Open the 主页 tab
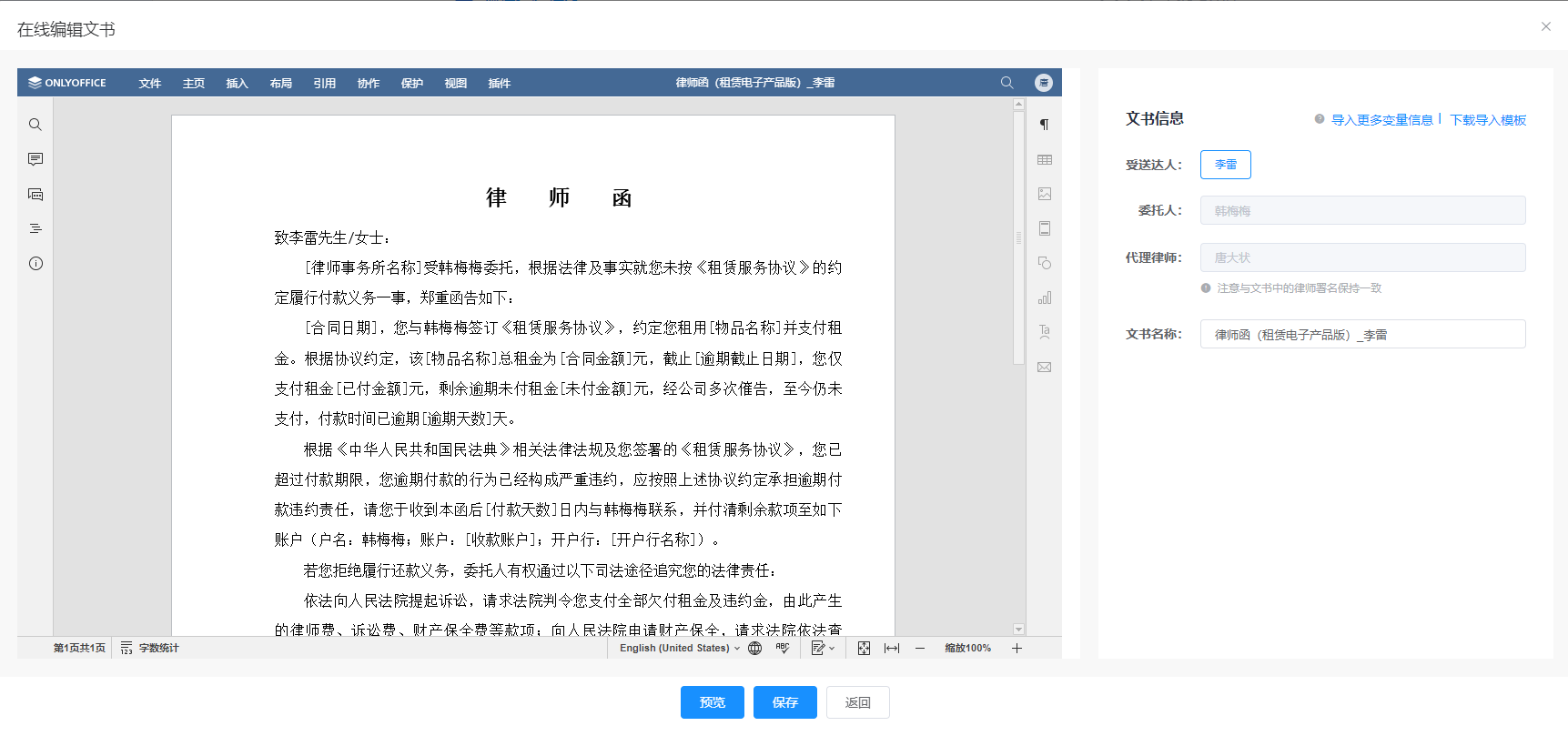 tap(194, 83)
